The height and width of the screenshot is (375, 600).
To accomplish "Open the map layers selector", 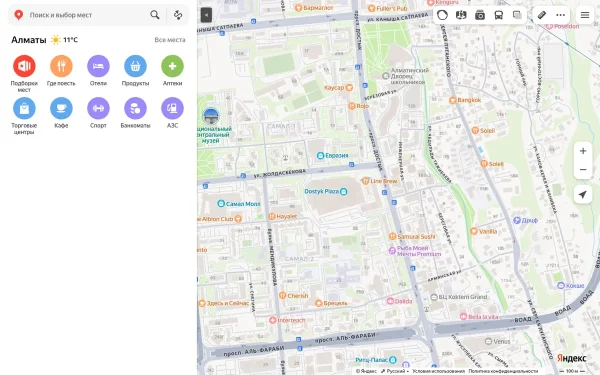I will 517,15.
